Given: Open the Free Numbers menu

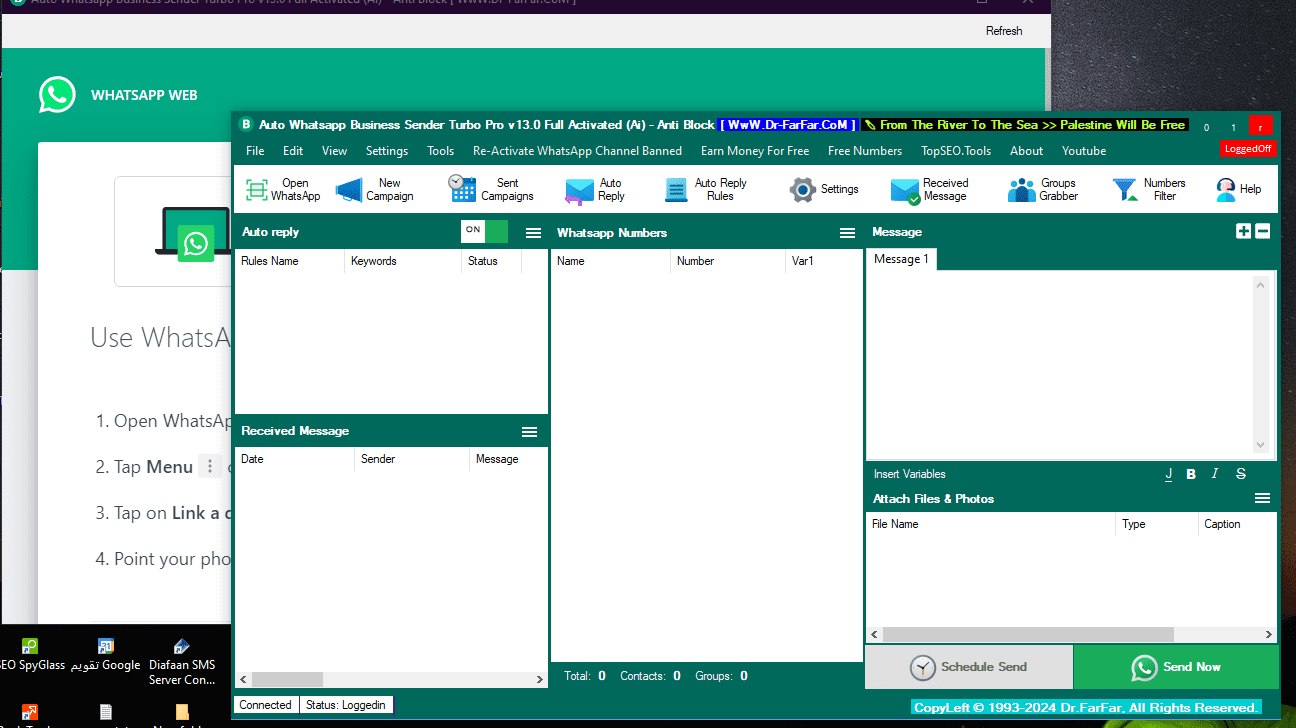Looking at the screenshot, I should (865, 151).
